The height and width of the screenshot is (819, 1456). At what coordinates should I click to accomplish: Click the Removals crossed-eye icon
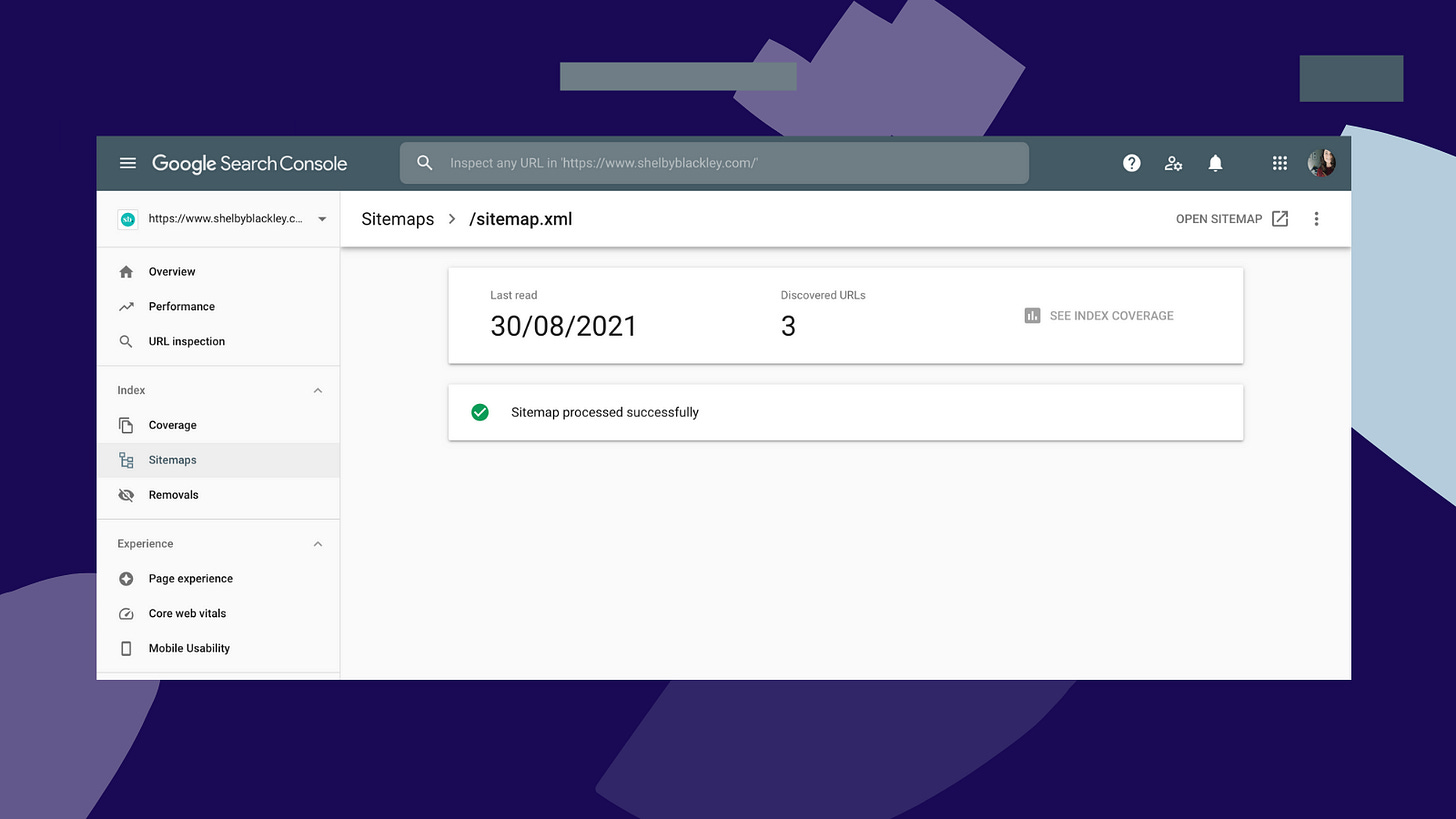pos(126,495)
